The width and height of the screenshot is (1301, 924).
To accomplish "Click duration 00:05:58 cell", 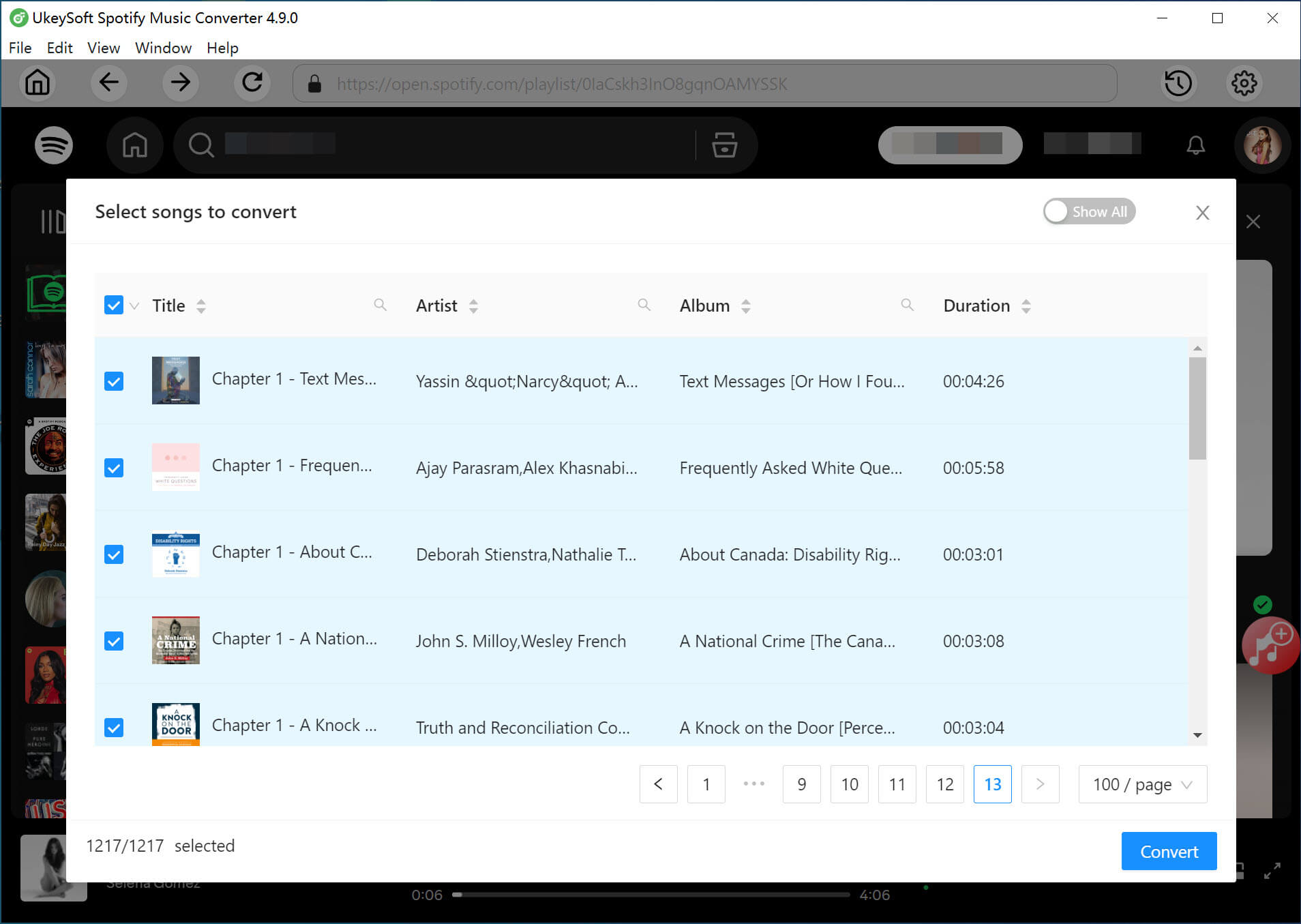I will pyautogui.click(x=973, y=468).
